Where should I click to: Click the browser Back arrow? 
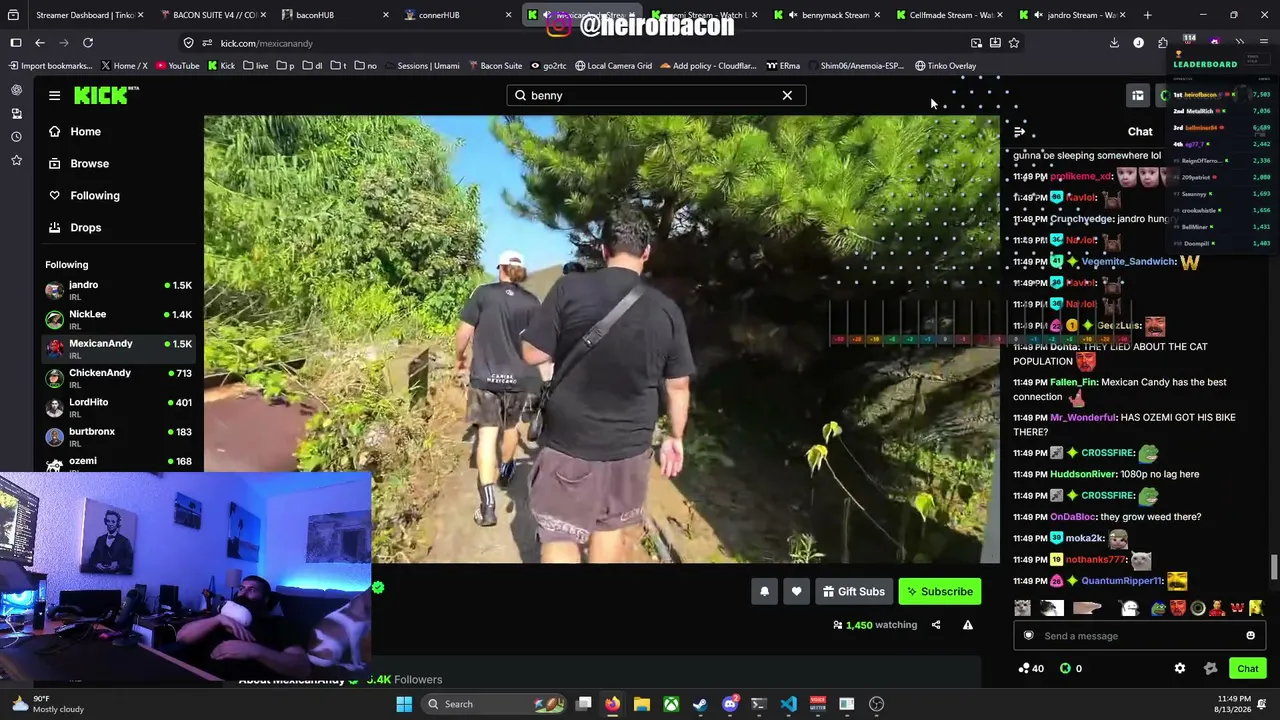click(40, 43)
